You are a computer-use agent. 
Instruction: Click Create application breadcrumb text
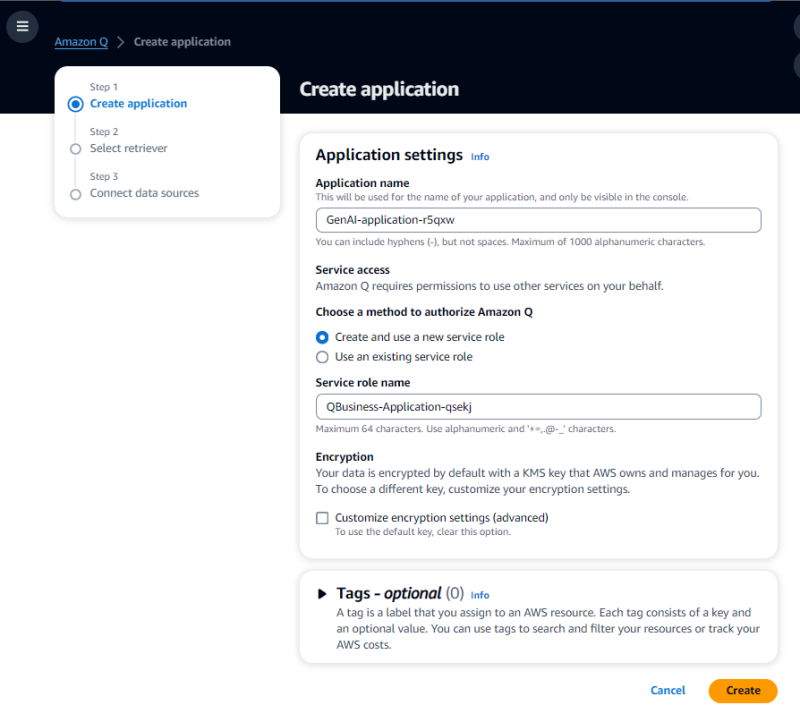pos(182,42)
